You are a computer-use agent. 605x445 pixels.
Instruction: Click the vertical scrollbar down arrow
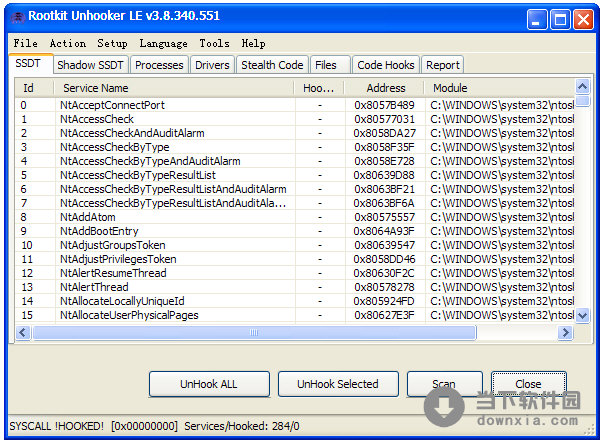(582, 316)
